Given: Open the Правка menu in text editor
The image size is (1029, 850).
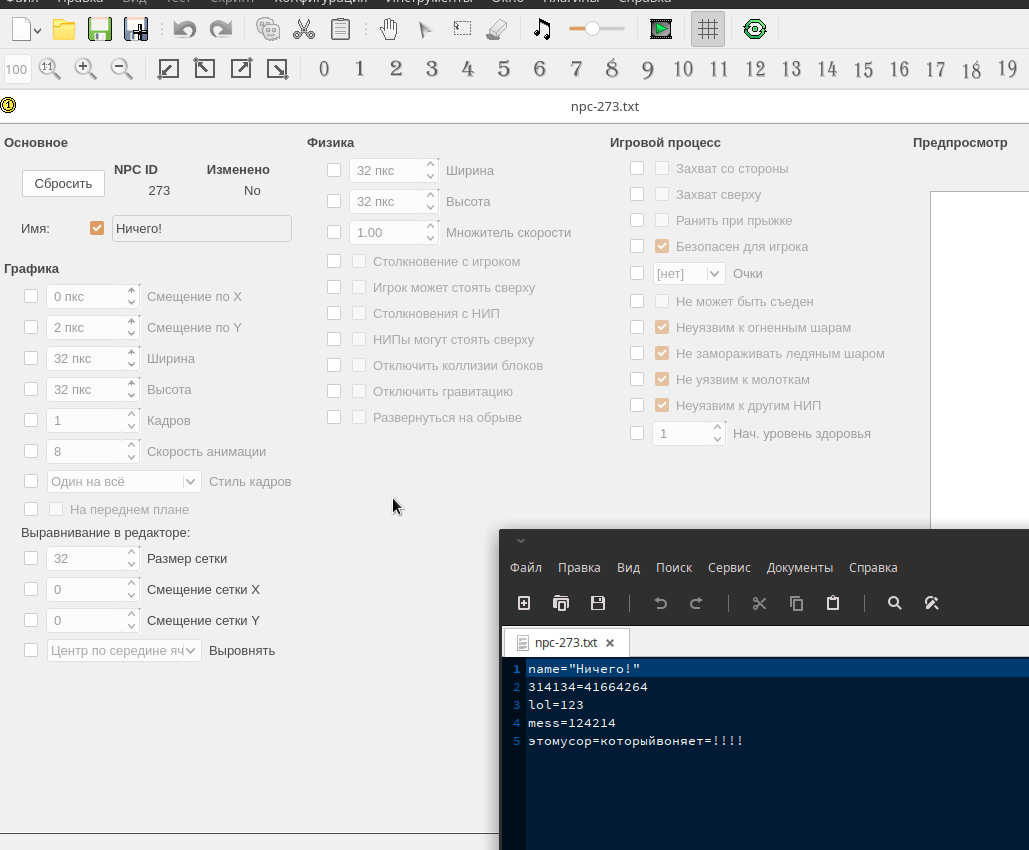Looking at the screenshot, I should tap(579, 568).
